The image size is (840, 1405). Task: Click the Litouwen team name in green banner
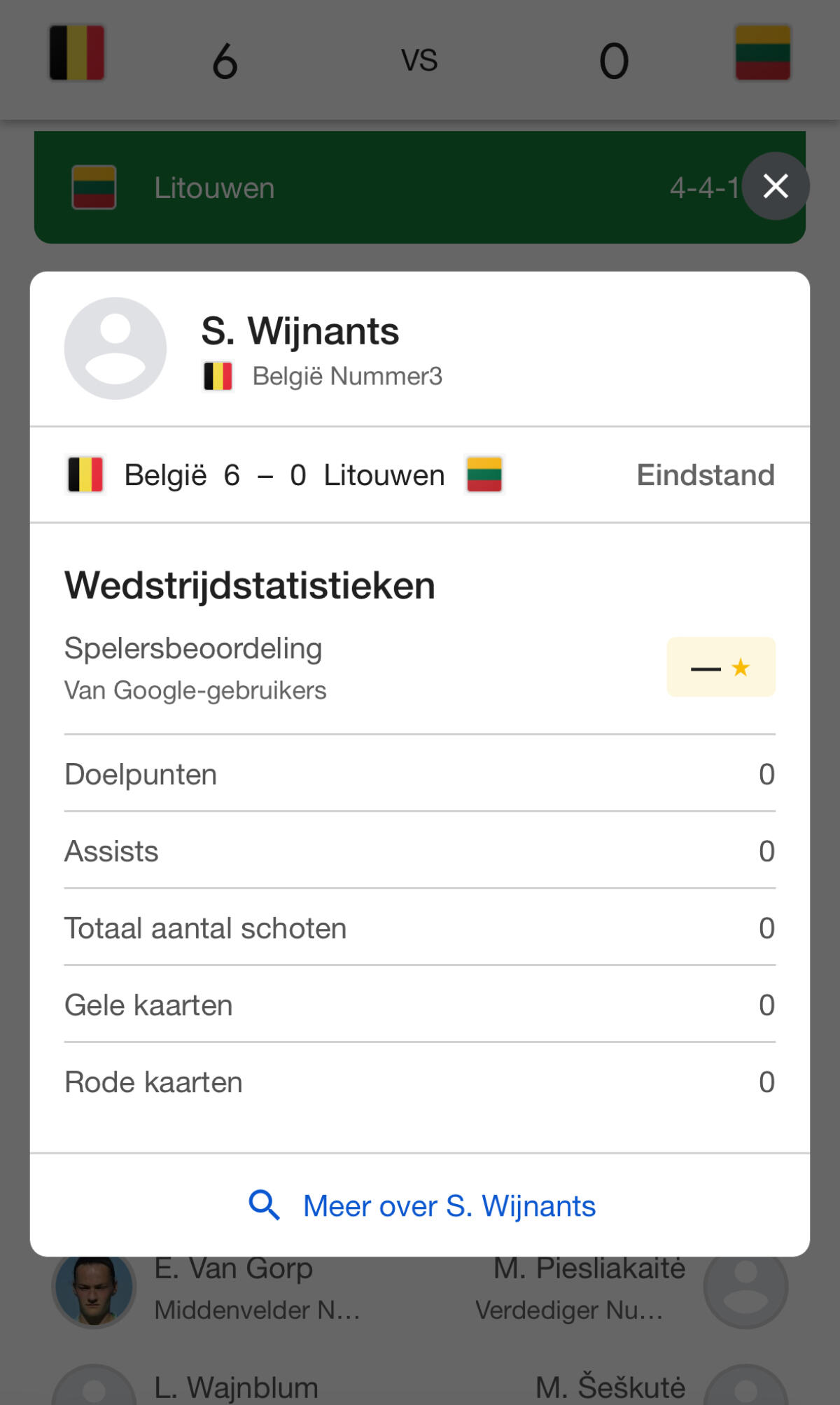(x=214, y=188)
